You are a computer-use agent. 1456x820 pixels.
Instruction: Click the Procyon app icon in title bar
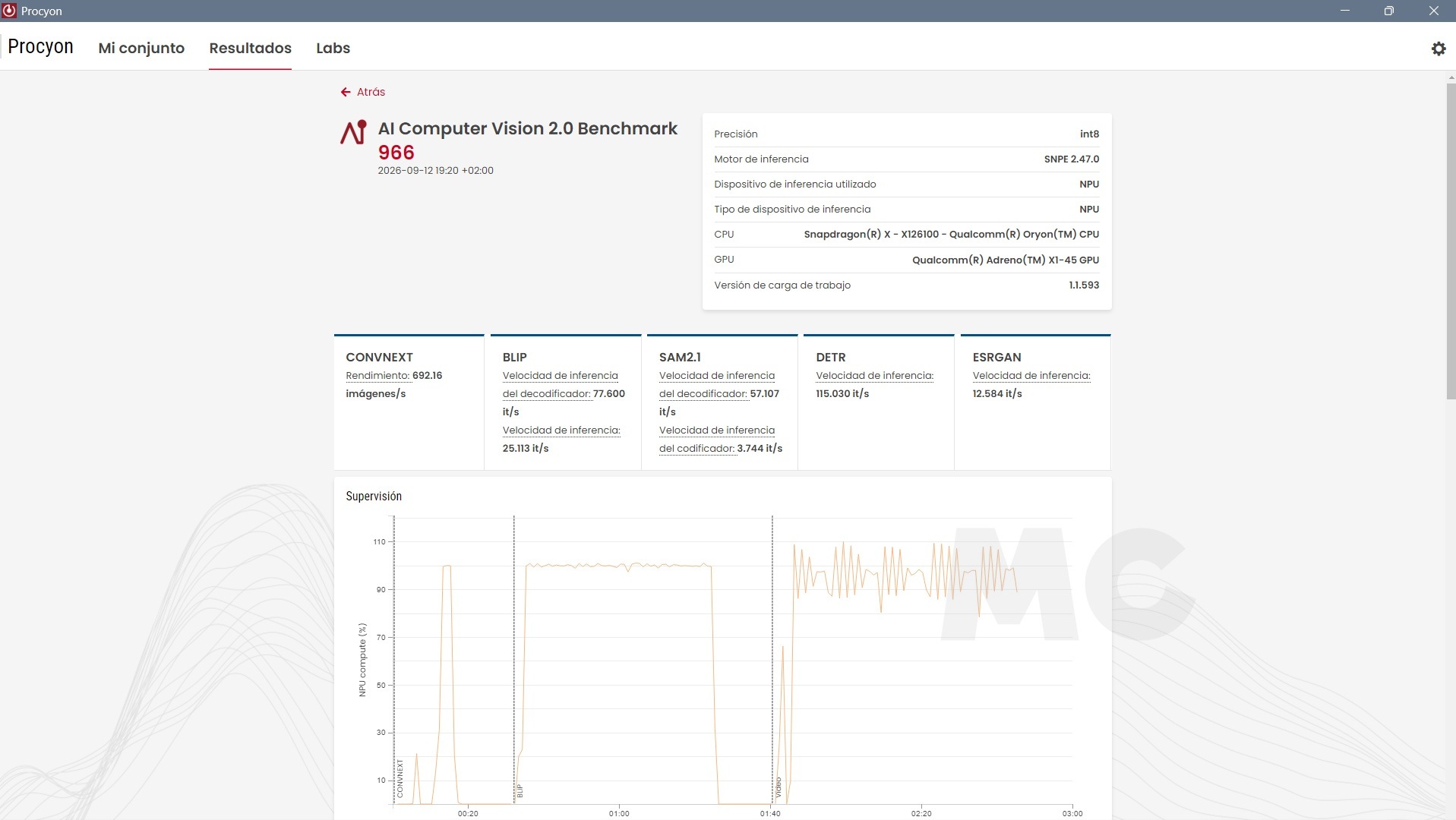pyautogui.click(x=9, y=11)
